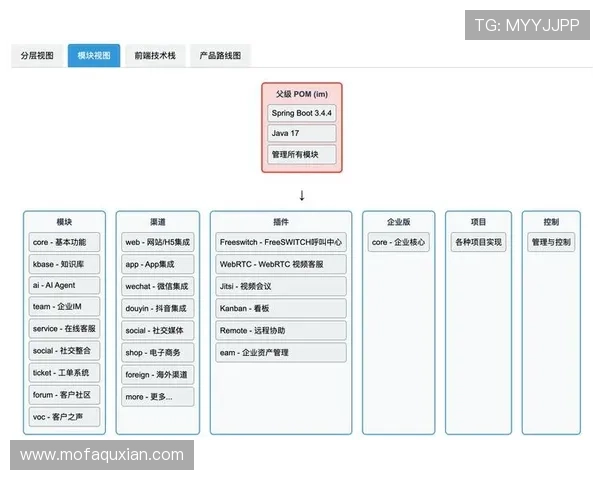Select forum - 客户社区 module
Image resolution: width=600 pixels, height=480 pixels.
[64, 395]
